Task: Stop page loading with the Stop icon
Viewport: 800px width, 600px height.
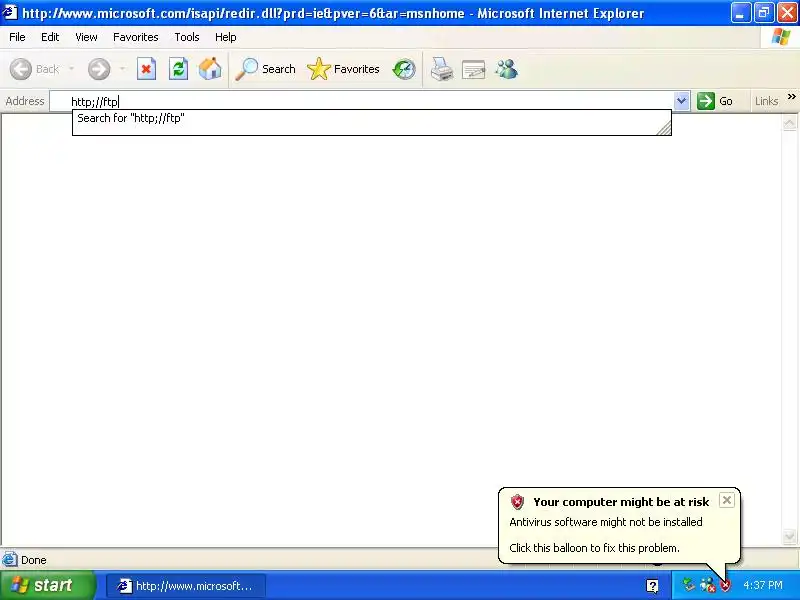Action: click(x=146, y=69)
